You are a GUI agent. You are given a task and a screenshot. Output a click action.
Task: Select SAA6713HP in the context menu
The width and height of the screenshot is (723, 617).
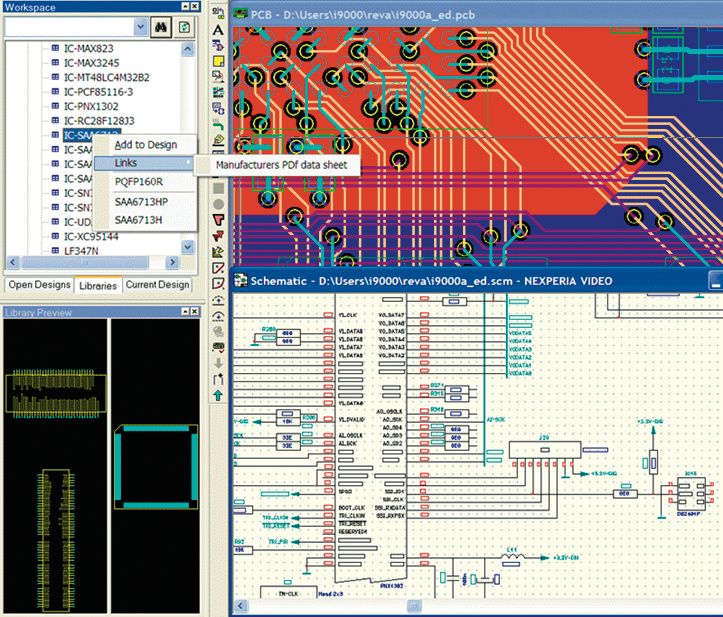(140, 201)
